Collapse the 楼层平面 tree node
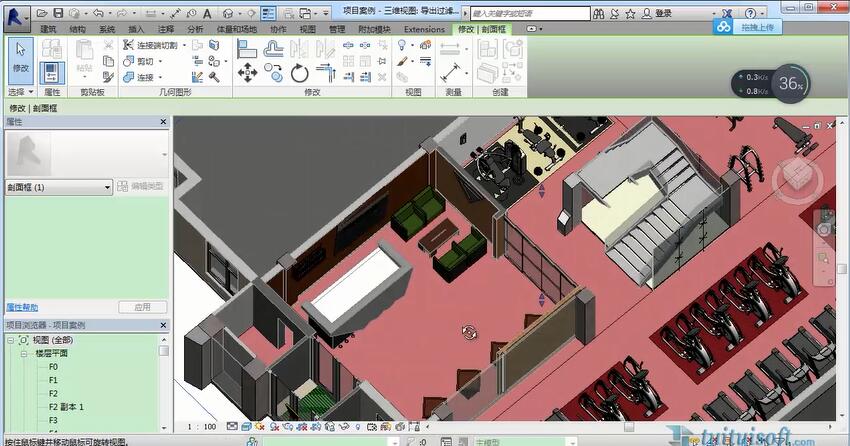 (23, 354)
